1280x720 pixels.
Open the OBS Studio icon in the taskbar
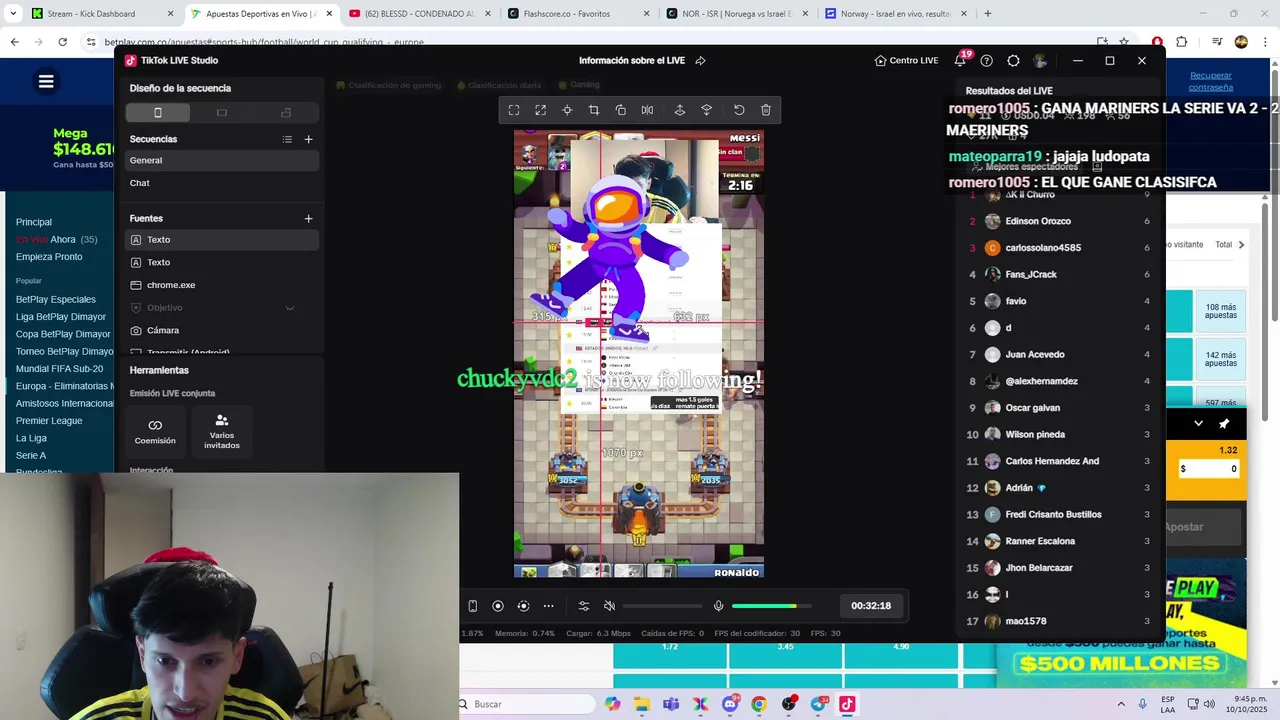(789, 704)
